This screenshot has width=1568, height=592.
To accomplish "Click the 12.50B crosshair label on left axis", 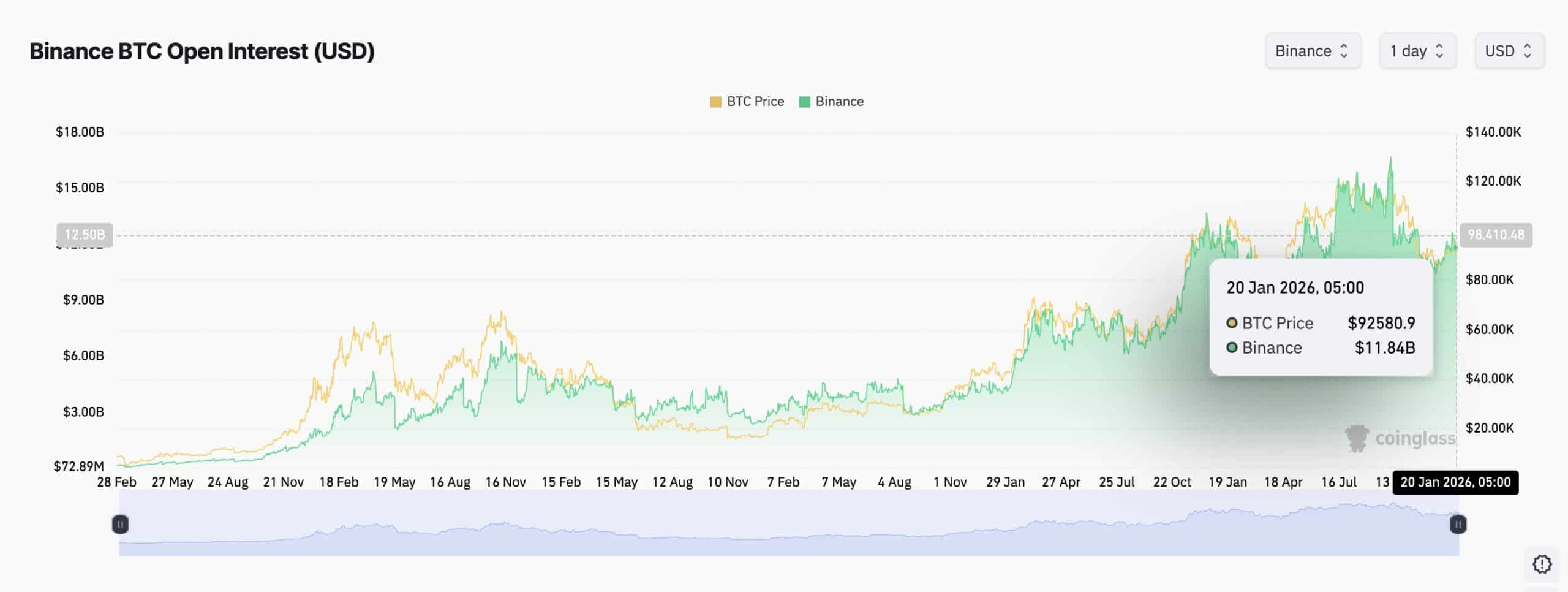I will click(x=85, y=235).
